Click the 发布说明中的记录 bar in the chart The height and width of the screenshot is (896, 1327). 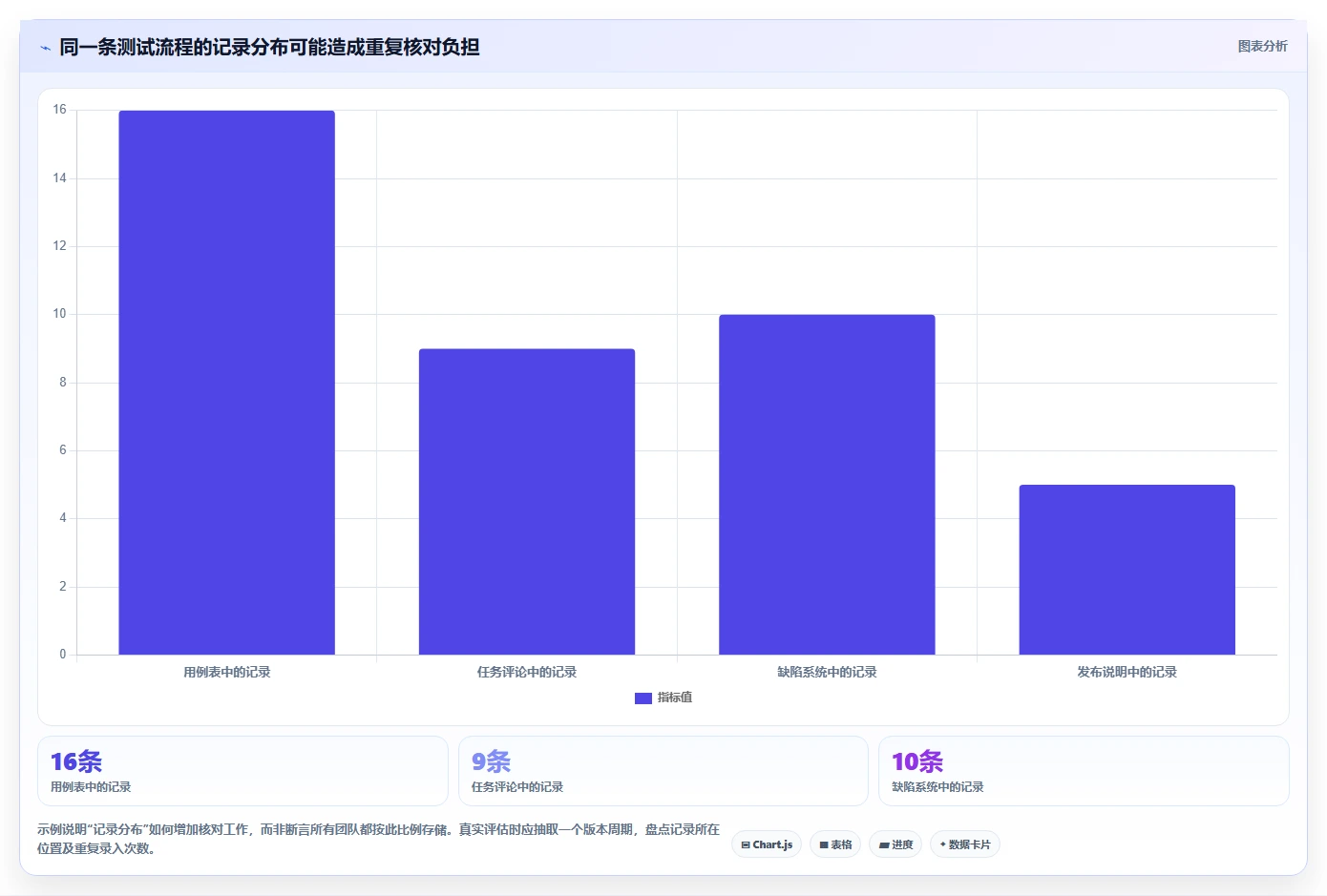click(1127, 570)
